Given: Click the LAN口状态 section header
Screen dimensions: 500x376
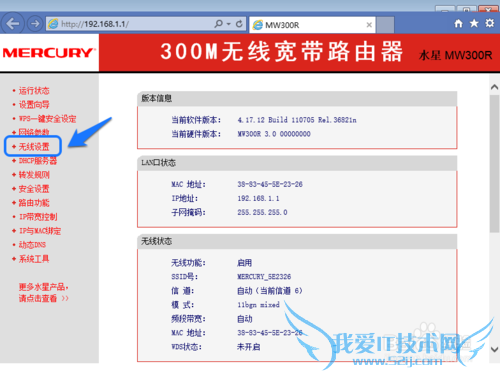Looking at the screenshot, I should click(x=297, y=163).
